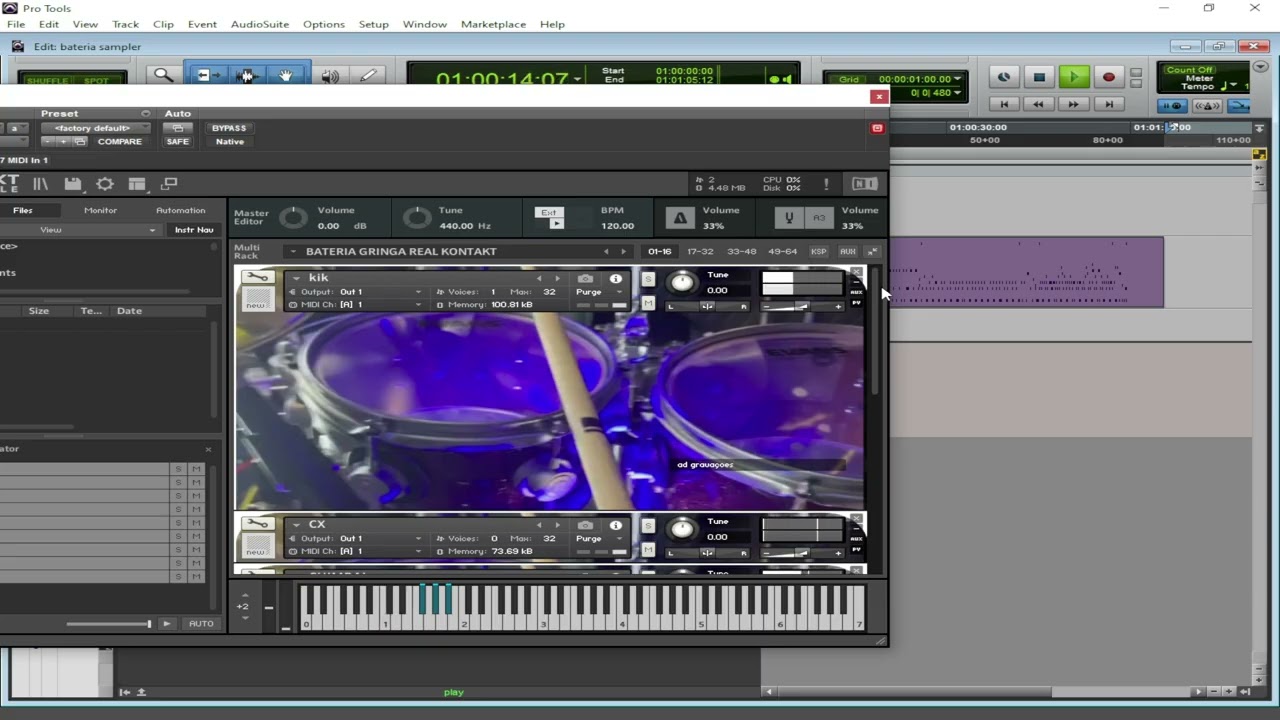Viewport: 1280px width, 720px height.
Task: Mute the kik instrument
Action: (x=648, y=303)
